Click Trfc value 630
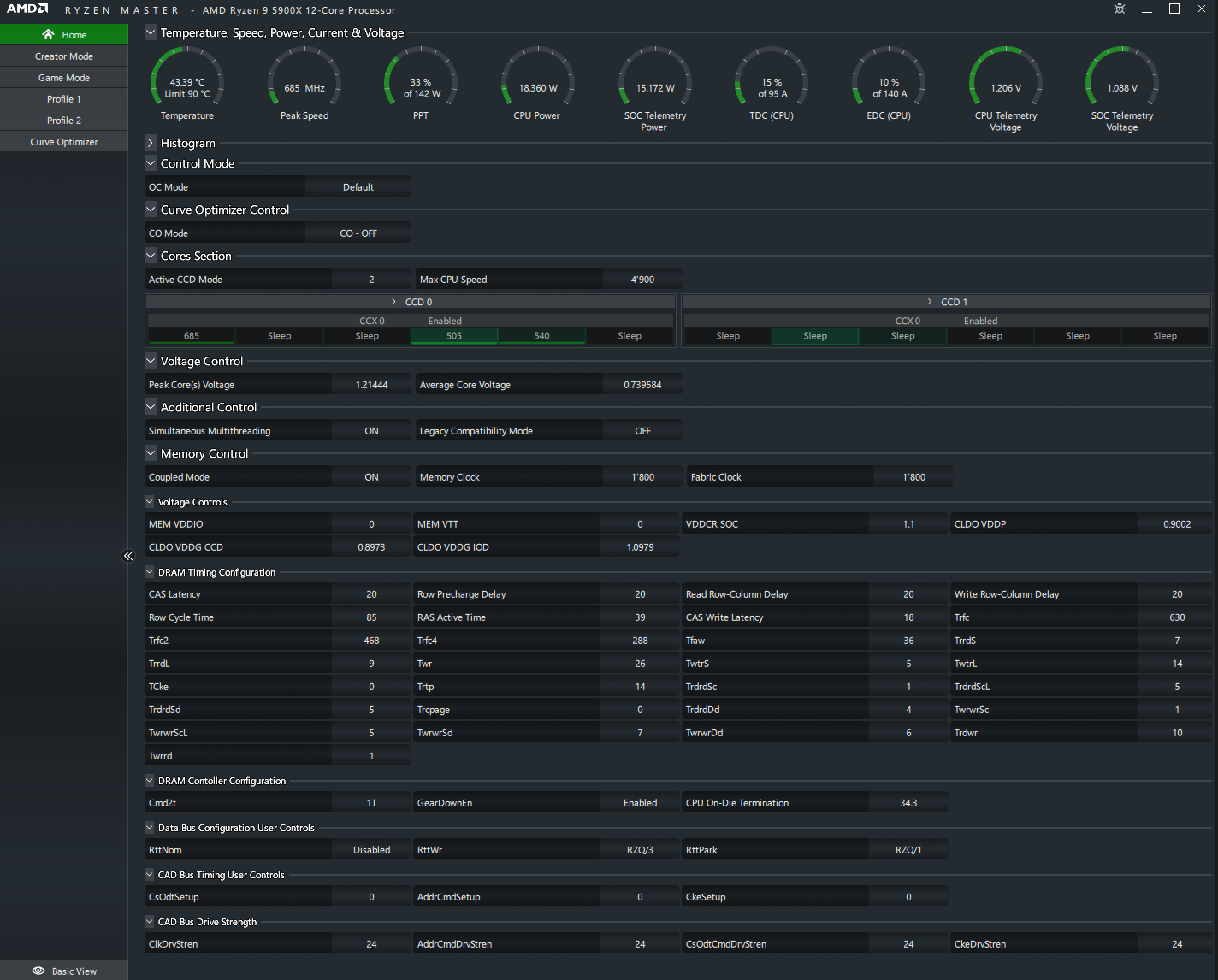 coord(1177,617)
